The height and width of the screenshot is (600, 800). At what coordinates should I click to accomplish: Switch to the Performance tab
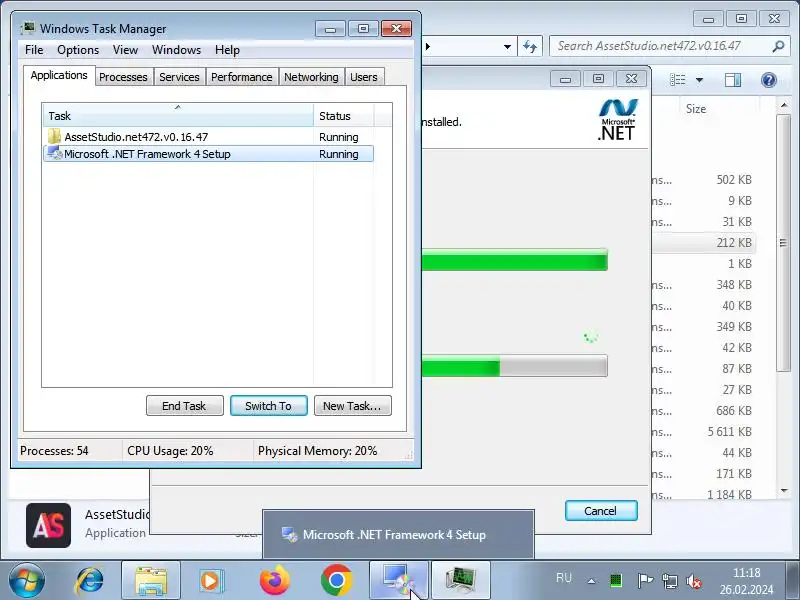tap(242, 77)
